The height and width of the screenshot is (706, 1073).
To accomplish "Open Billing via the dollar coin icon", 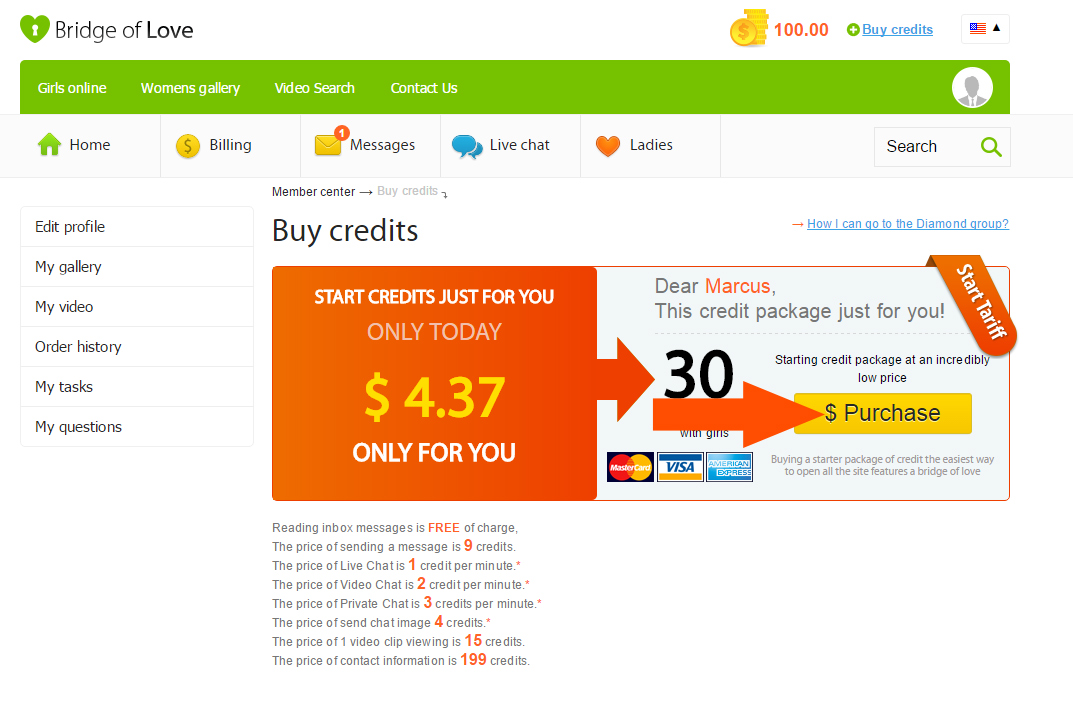I will [x=188, y=145].
